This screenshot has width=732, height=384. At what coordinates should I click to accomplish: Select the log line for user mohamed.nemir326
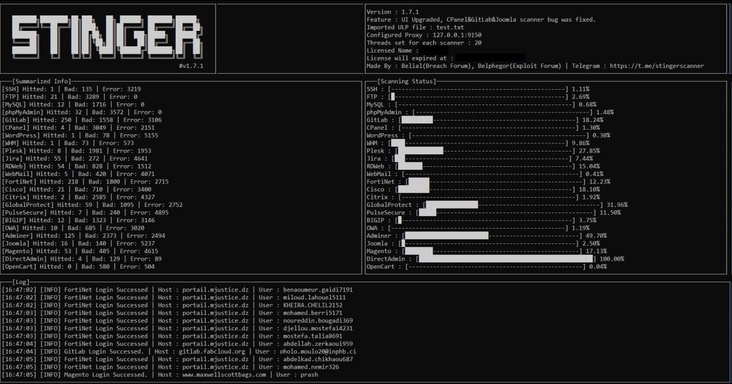(170, 367)
